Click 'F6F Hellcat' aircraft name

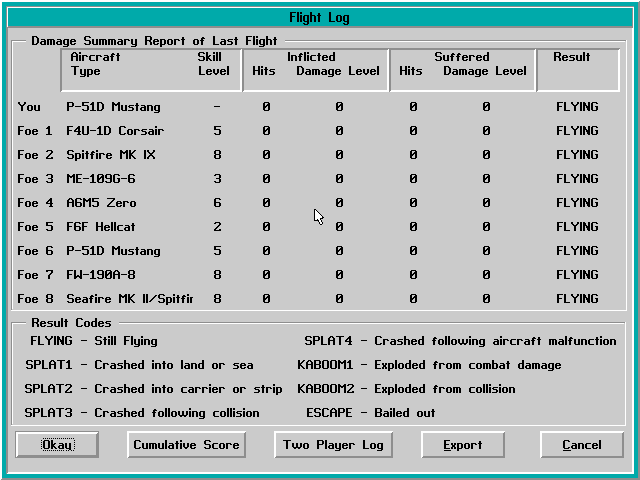pyautogui.click(x=101, y=227)
